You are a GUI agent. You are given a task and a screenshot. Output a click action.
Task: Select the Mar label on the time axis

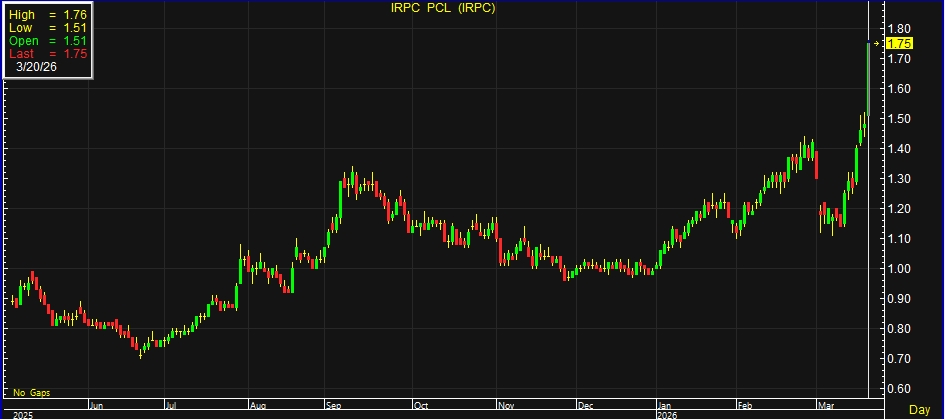[824, 405]
